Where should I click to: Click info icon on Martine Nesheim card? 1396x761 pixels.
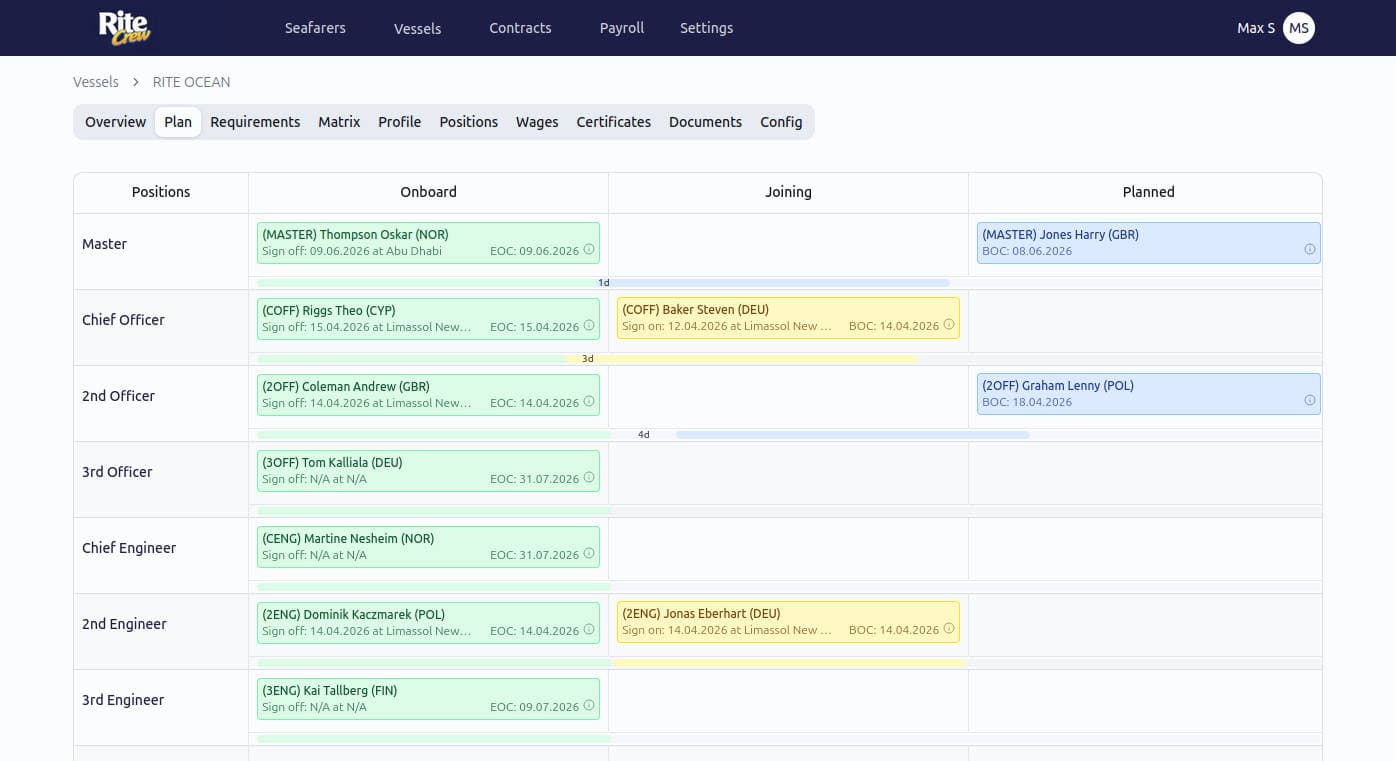(x=589, y=554)
